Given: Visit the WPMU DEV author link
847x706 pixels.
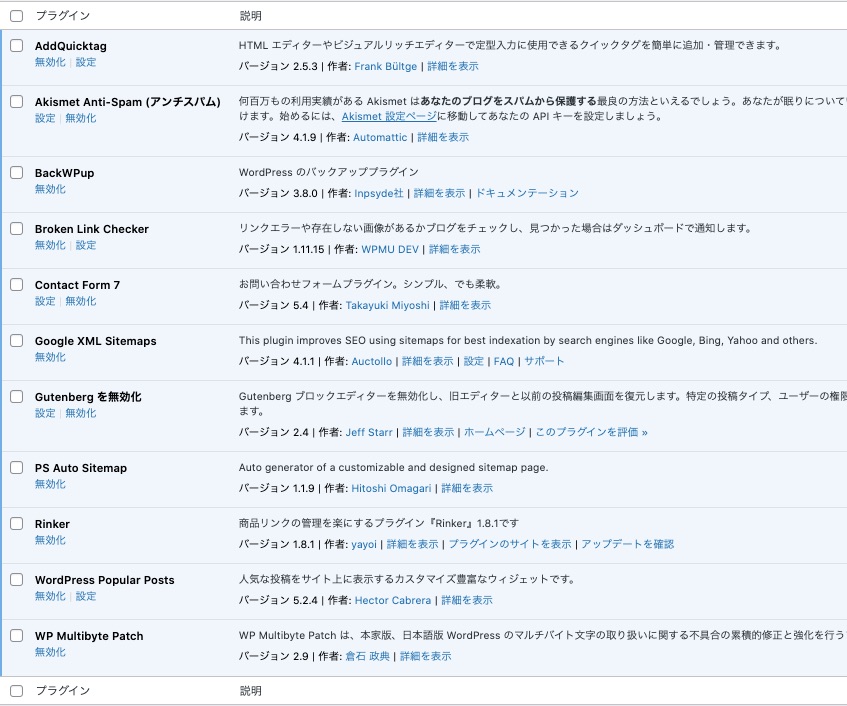Looking at the screenshot, I should [x=390, y=250].
